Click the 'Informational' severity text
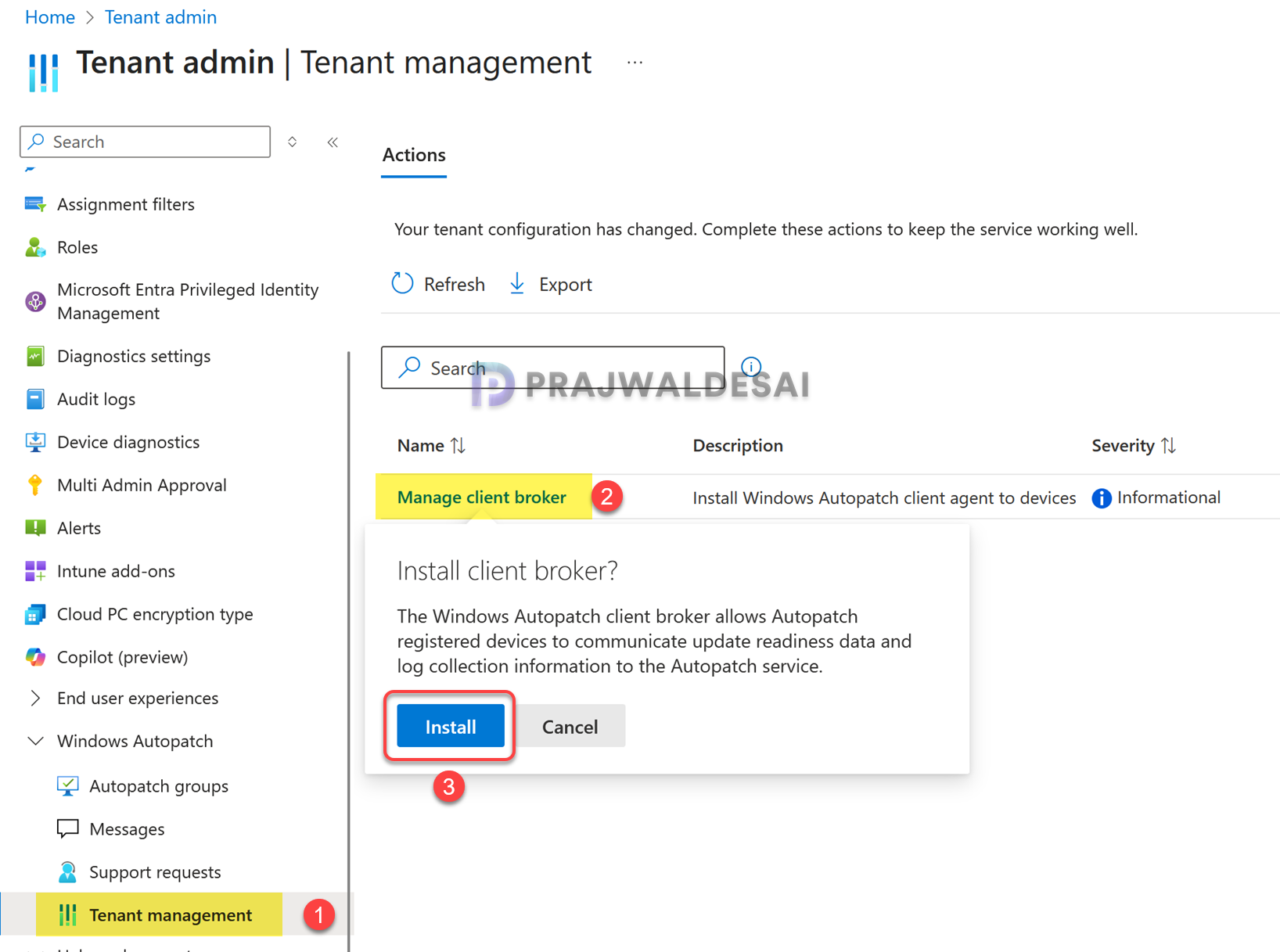 (1169, 498)
